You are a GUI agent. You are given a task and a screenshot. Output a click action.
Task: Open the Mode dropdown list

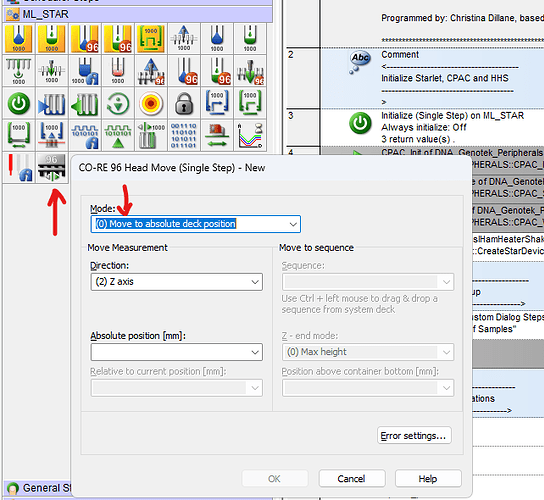tap(196, 224)
